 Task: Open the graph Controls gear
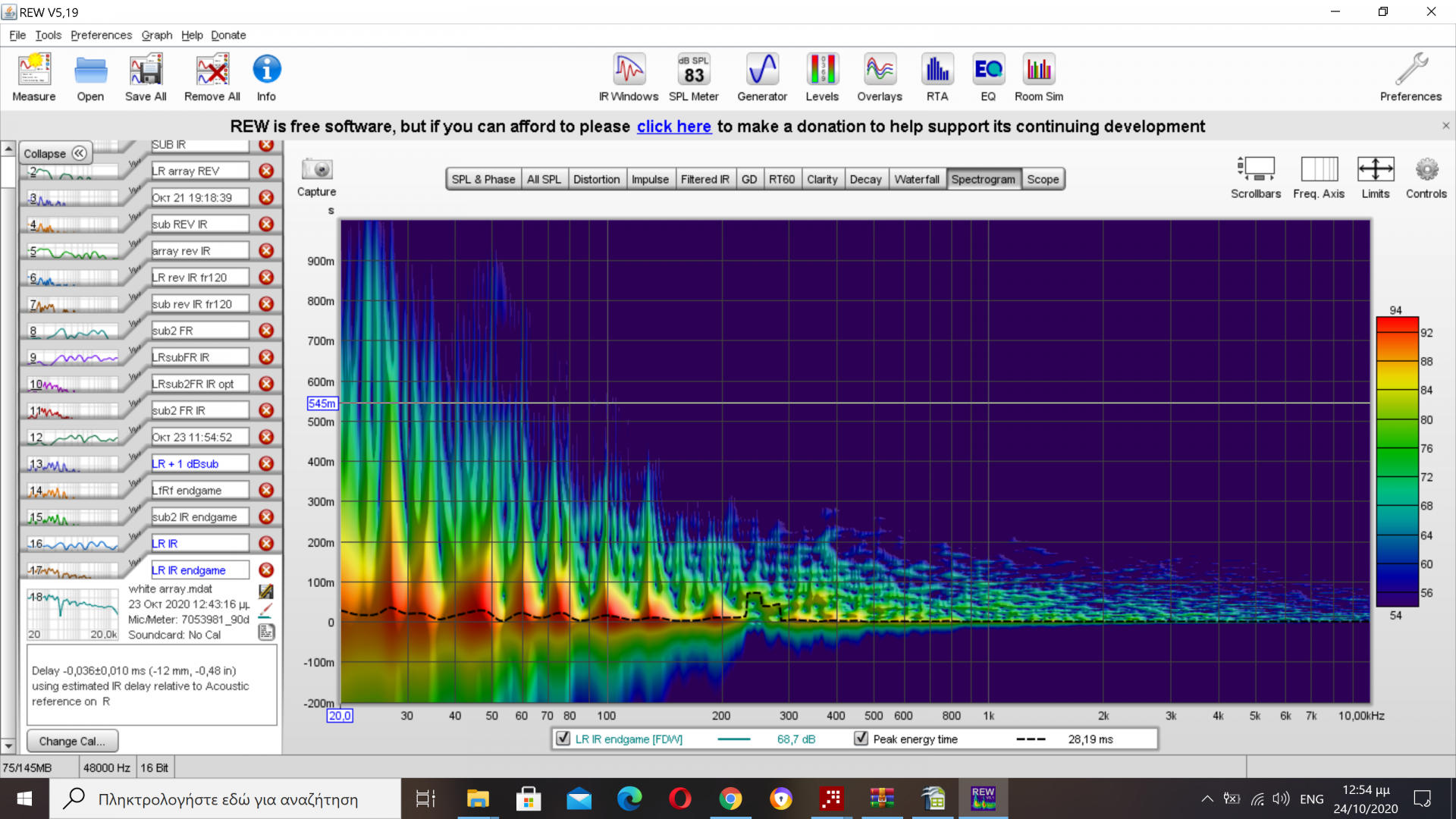pyautogui.click(x=1426, y=170)
